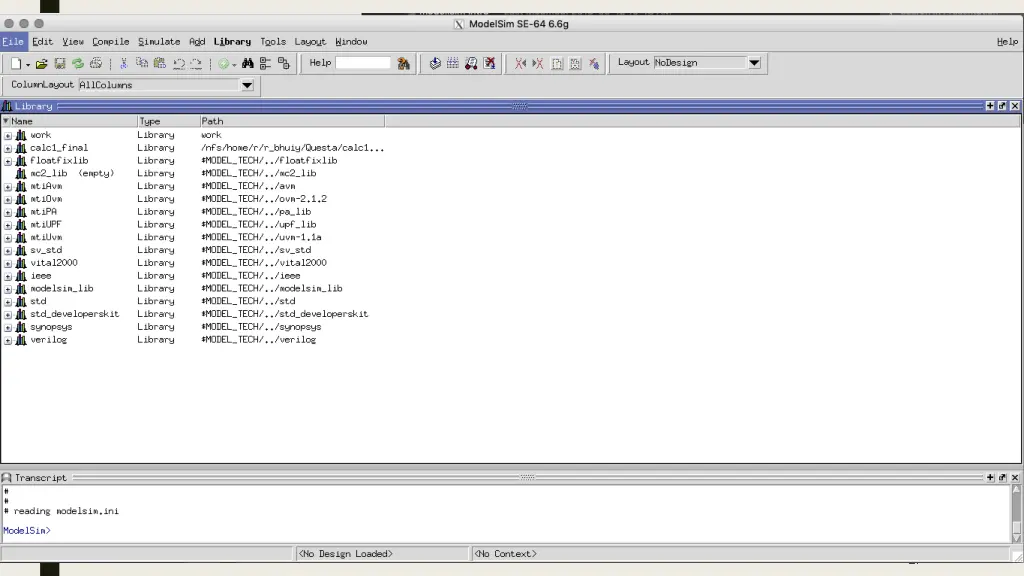Click the Print toolbar icon

96,63
